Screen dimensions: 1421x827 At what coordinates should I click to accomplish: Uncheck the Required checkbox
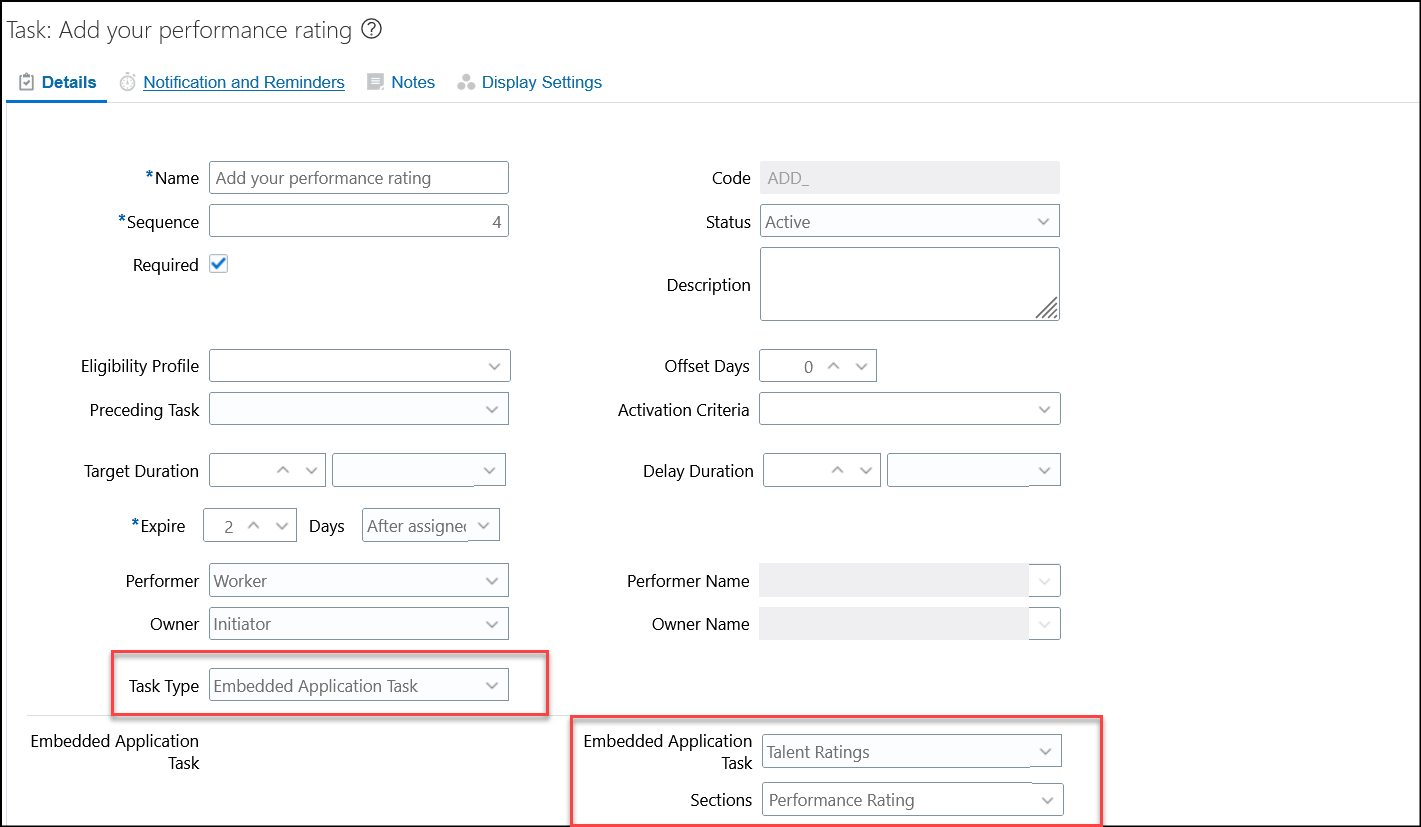(x=219, y=264)
